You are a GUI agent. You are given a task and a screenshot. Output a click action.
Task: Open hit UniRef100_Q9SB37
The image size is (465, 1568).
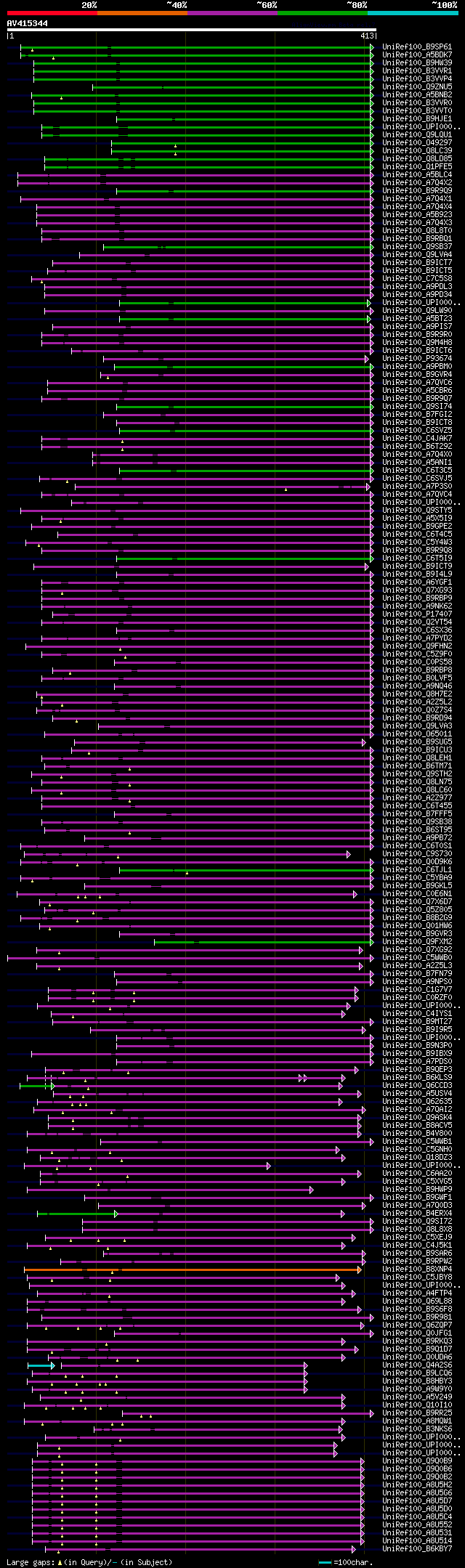click(417, 247)
